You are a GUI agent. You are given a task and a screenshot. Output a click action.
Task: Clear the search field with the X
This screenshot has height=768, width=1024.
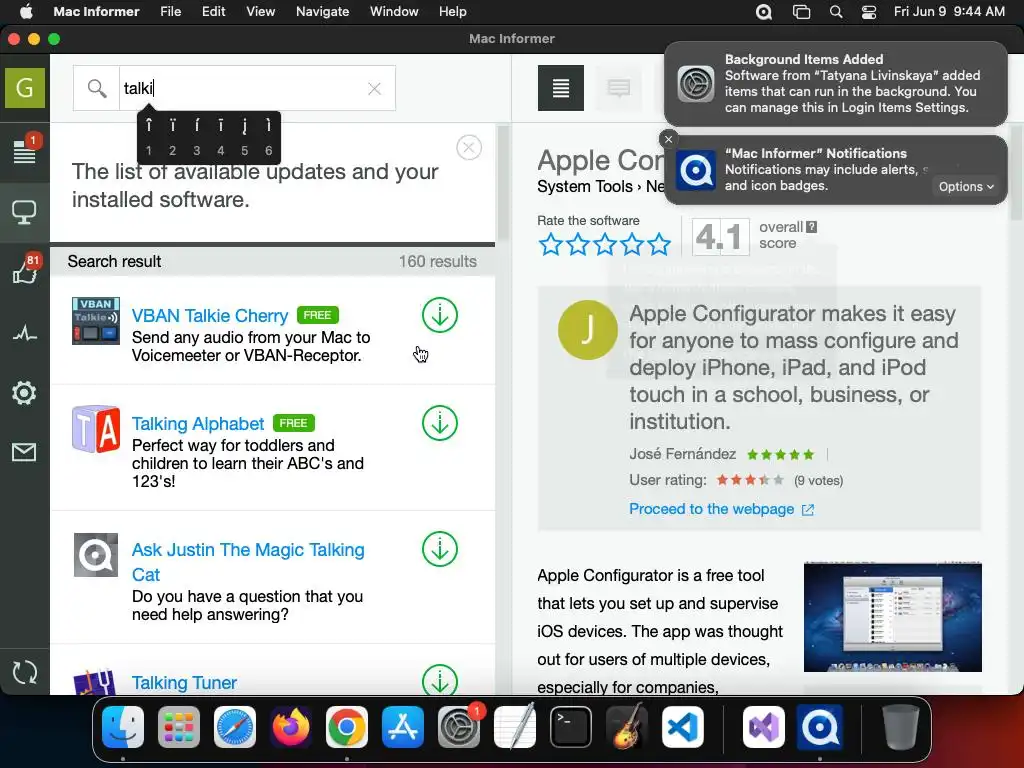(x=374, y=89)
